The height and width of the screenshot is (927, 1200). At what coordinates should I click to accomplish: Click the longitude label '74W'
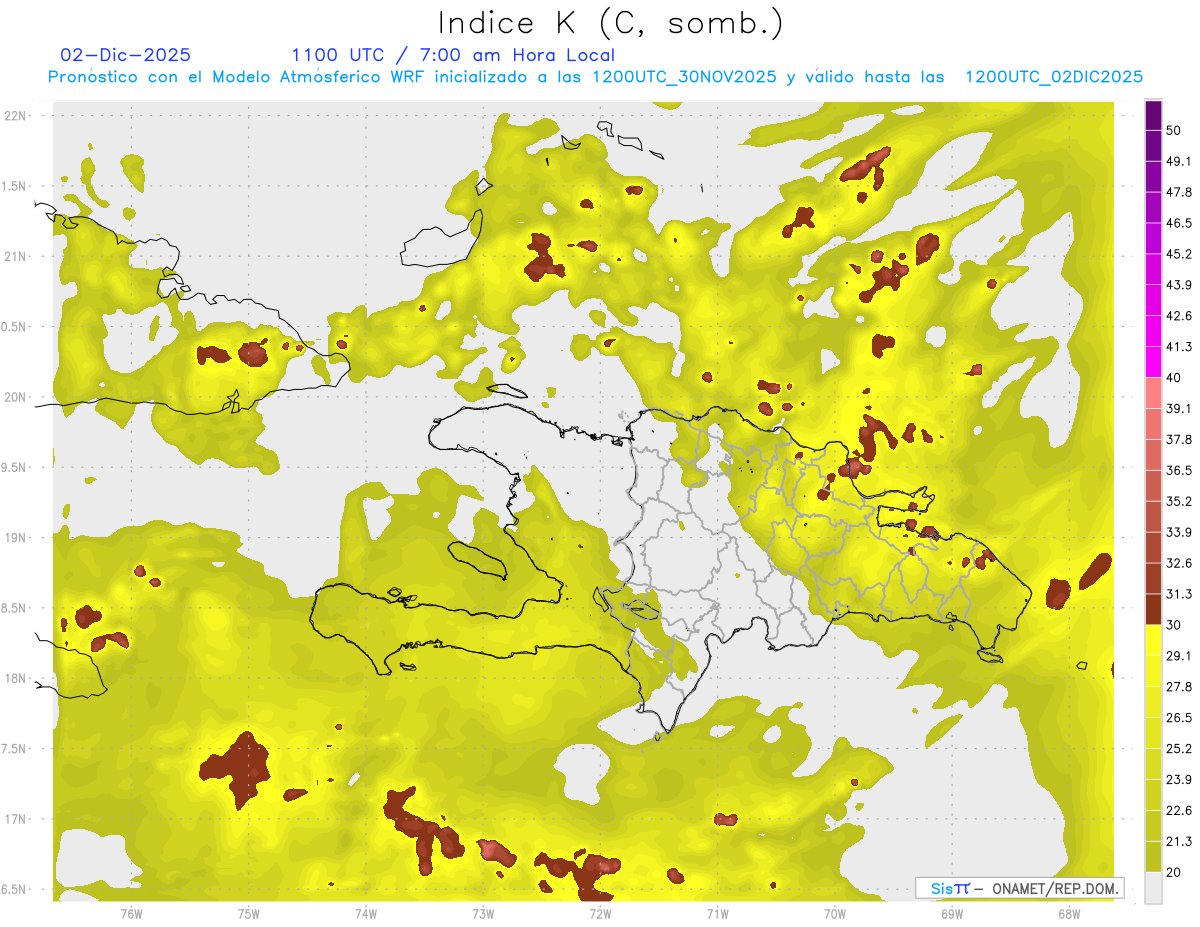365,913
